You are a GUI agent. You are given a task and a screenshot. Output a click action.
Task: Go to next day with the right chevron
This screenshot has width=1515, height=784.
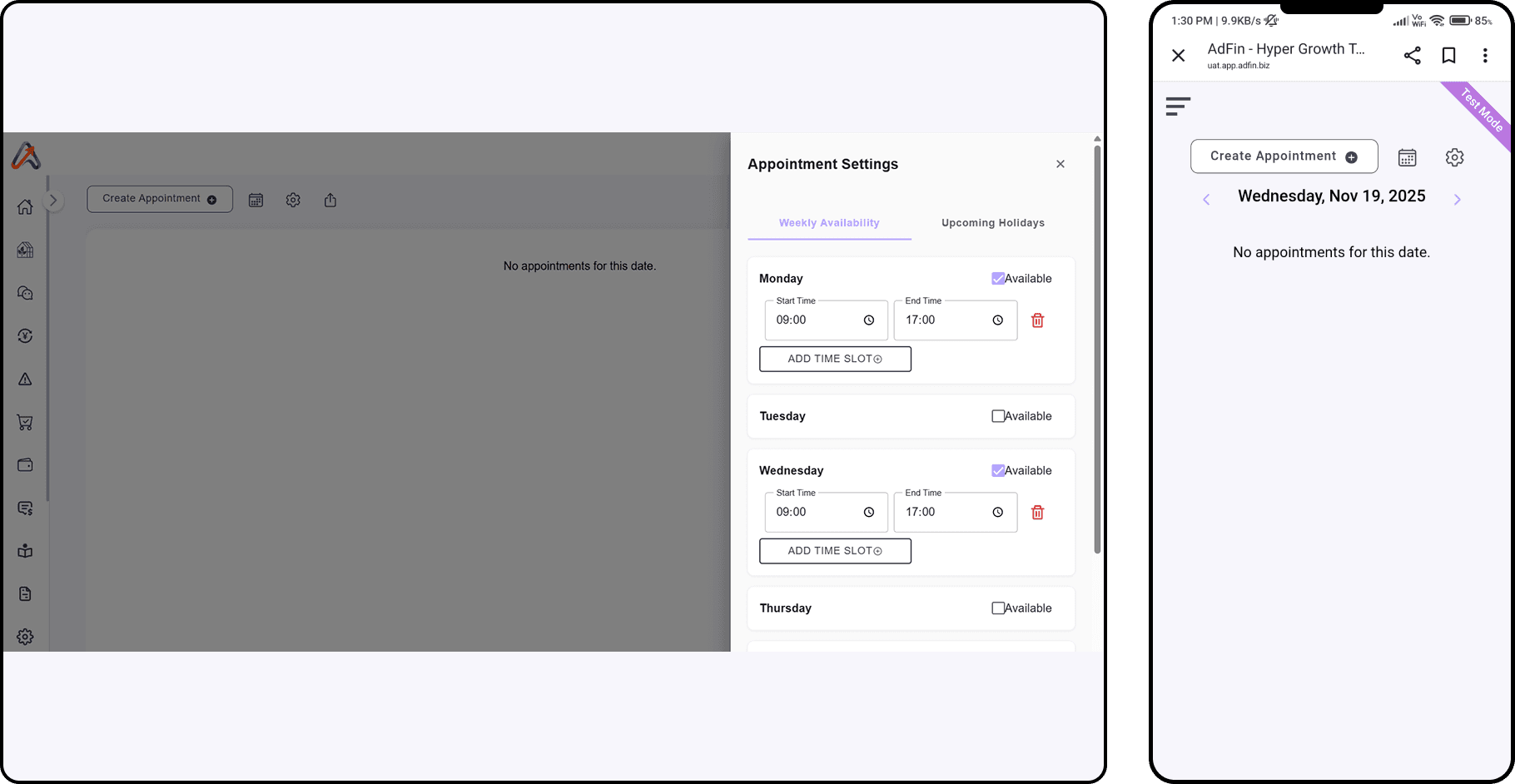[x=1458, y=199]
